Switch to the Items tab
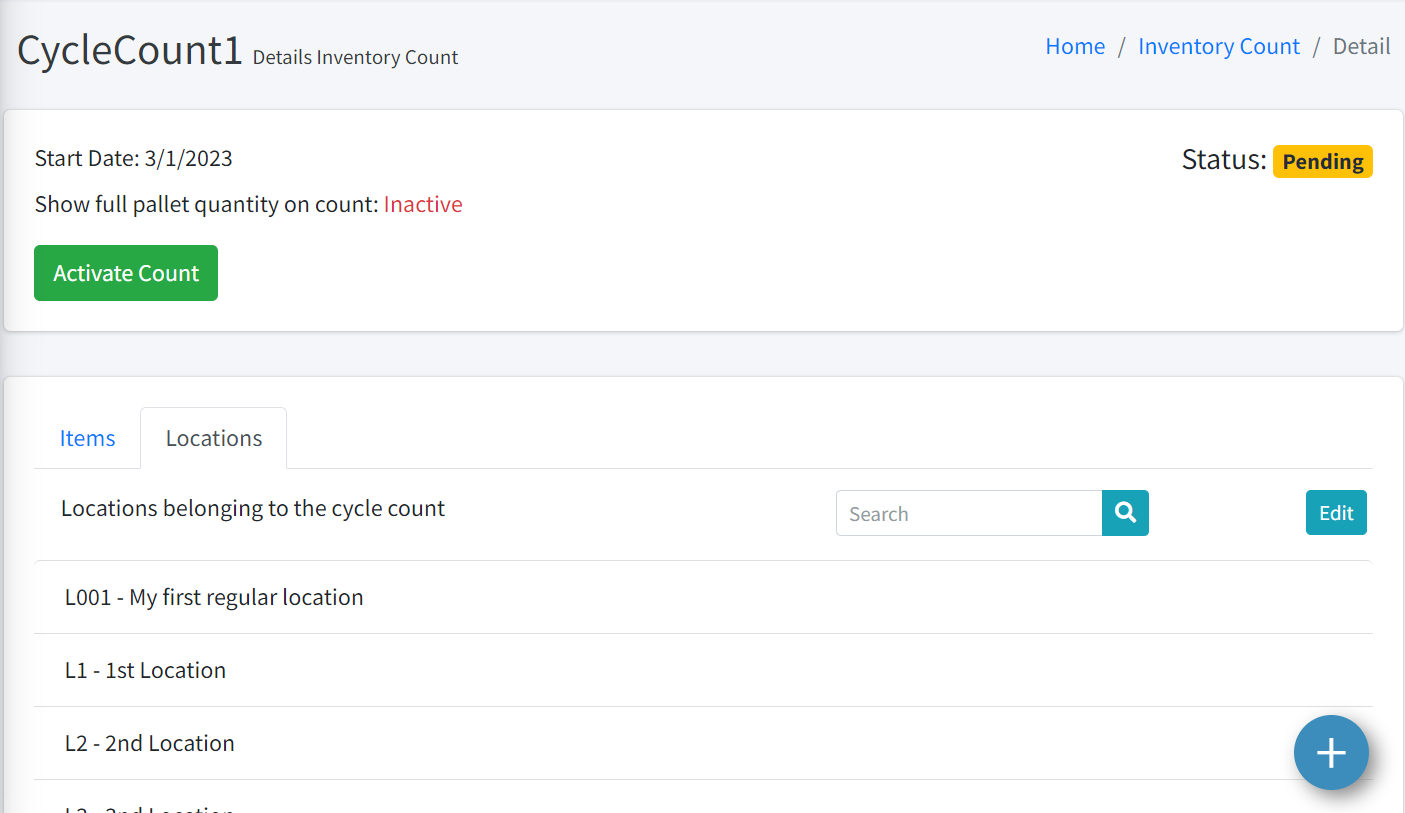This screenshot has height=813, width=1405. pyautogui.click(x=87, y=438)
